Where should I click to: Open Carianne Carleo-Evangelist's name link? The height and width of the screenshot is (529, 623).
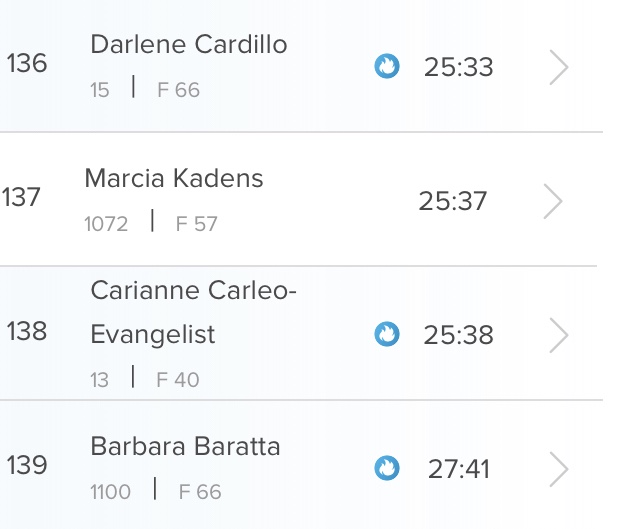194,312
